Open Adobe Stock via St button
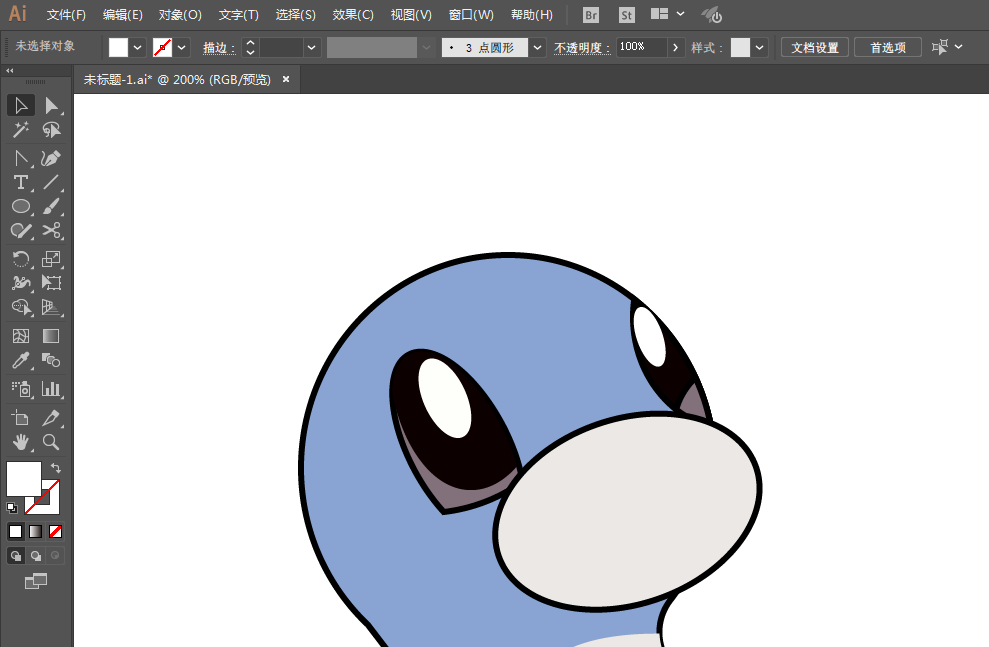 point(626,15)
